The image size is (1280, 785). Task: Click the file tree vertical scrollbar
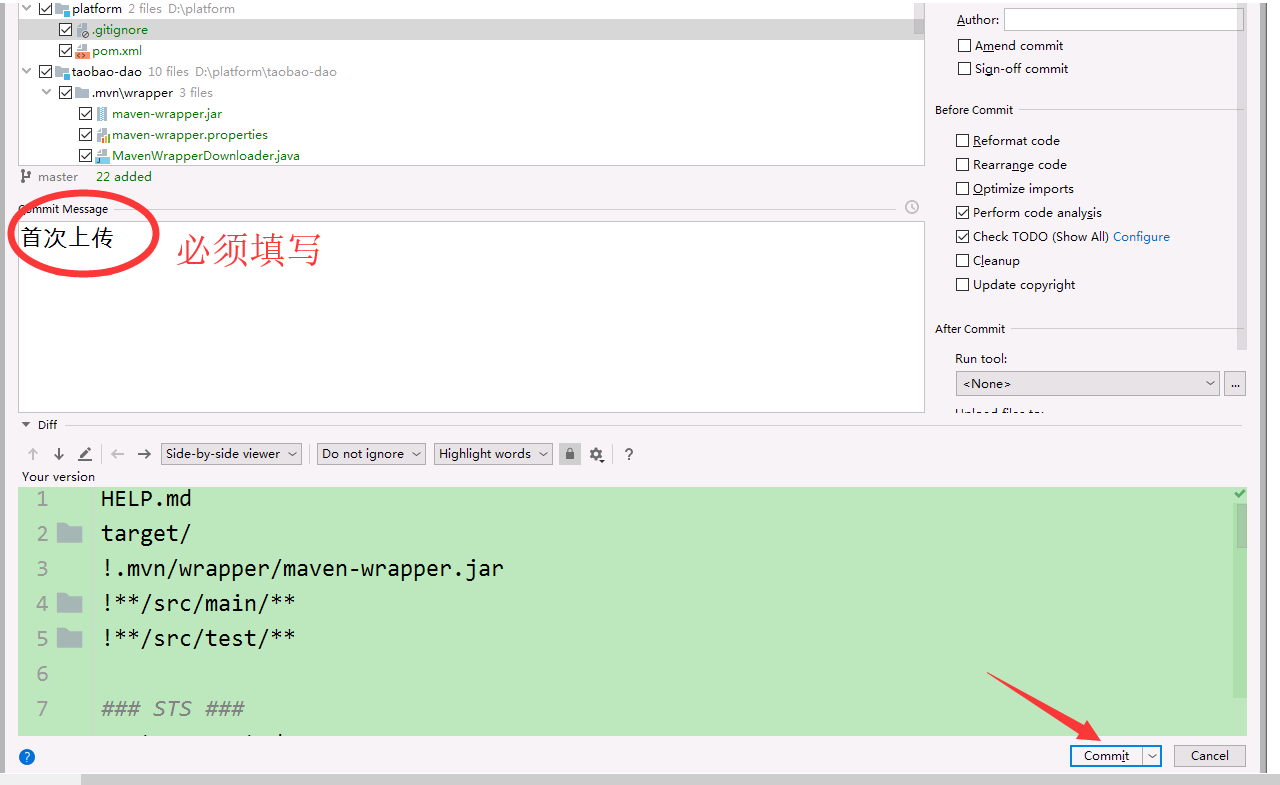click(x=919, y=18)
